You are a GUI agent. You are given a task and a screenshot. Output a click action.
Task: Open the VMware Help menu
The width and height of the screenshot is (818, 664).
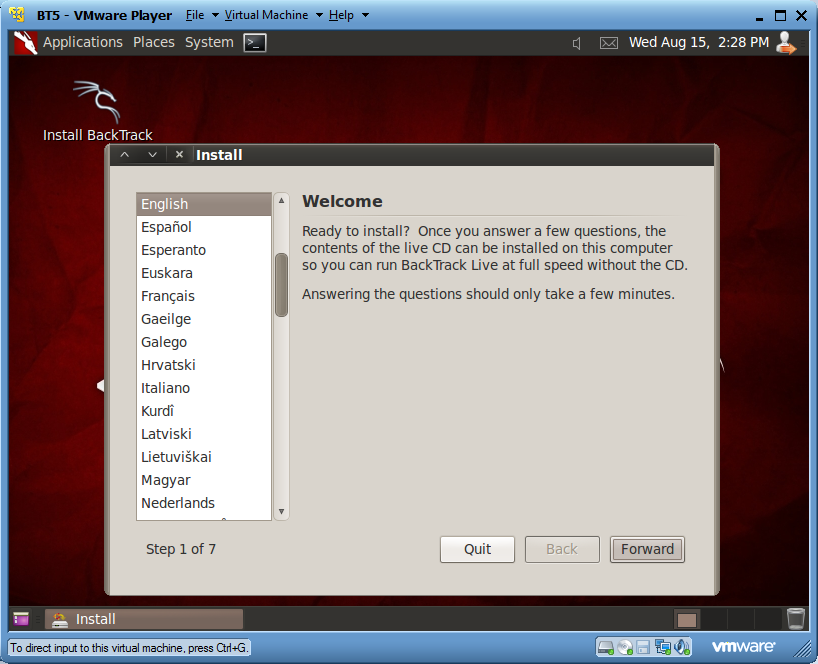click(x=341, y=15)
